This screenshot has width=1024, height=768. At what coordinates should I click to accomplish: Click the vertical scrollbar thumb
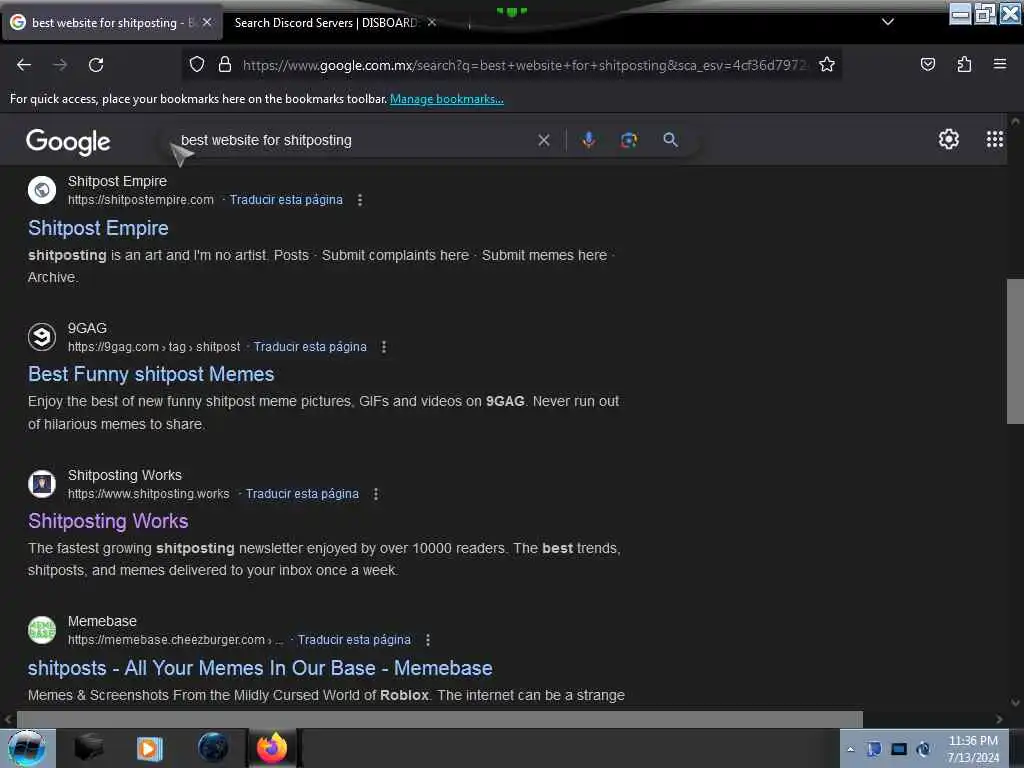pos(1015,351)
